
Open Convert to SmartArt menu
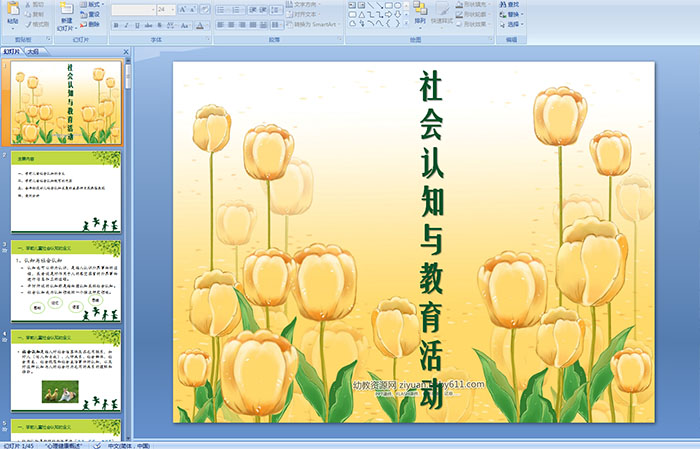tap(313, 24)
